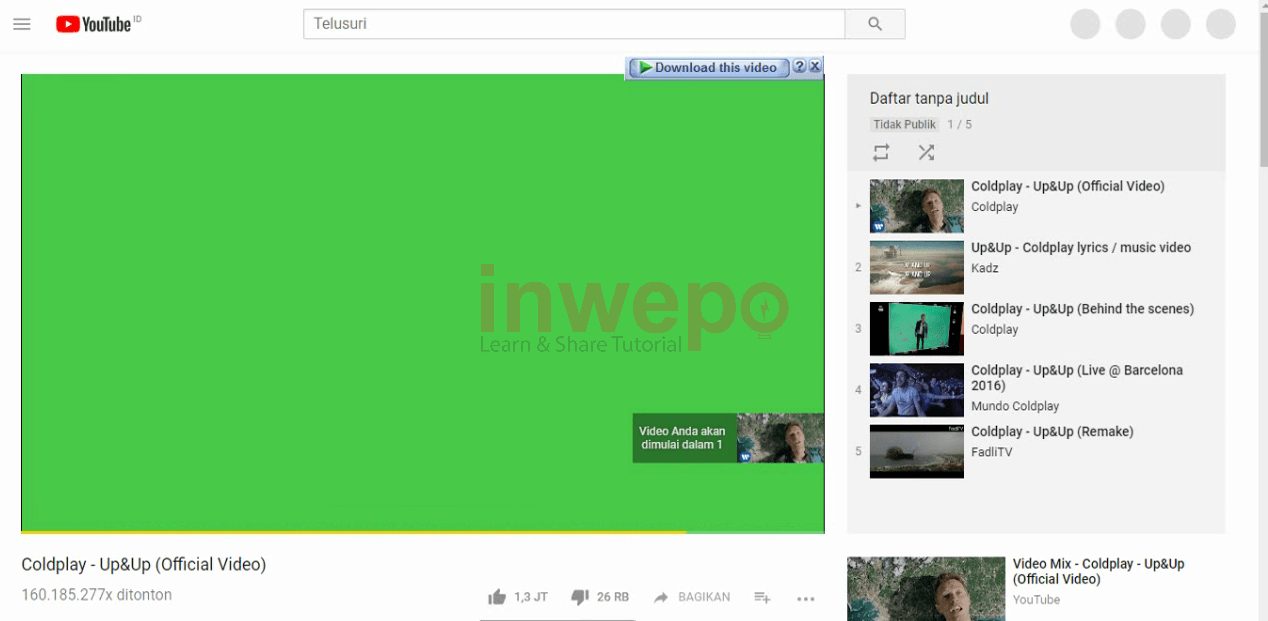Open the FadliTV remake thumbnail
The image size is (1268, 621).
(917, 451)
